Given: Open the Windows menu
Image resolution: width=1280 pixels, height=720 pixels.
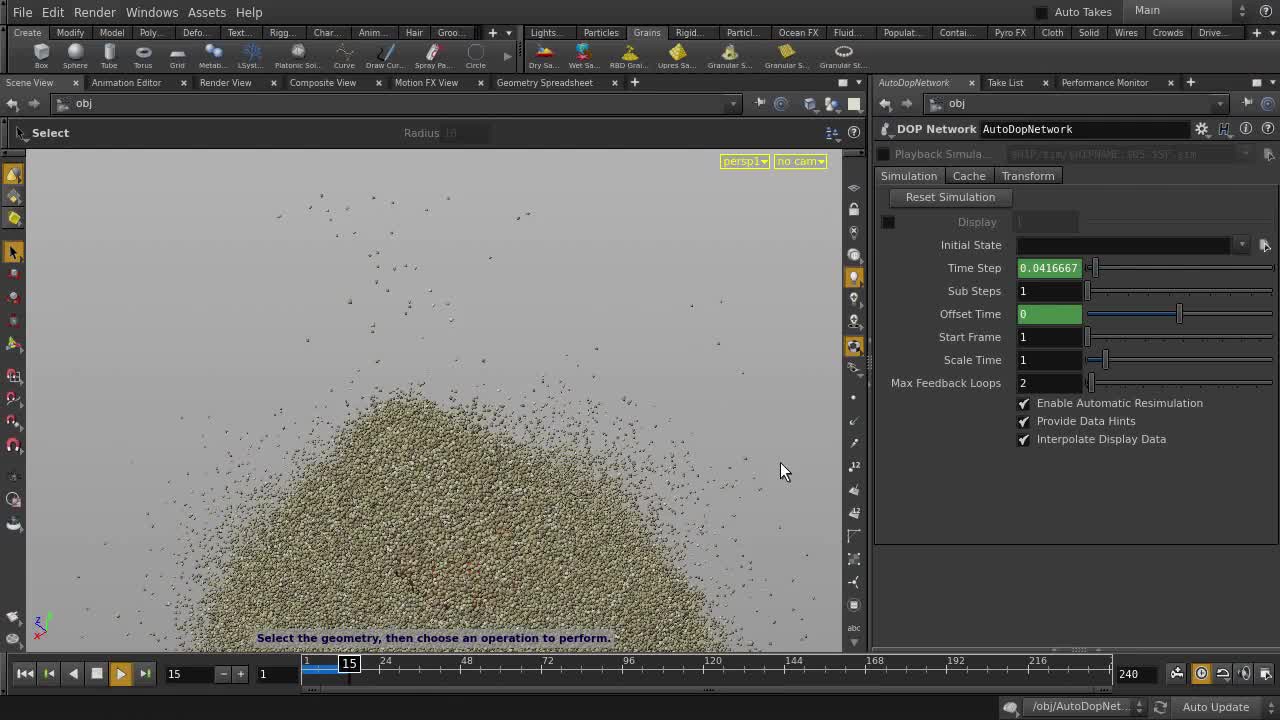Looking at the screenshot, I should (x=151, y=12).
